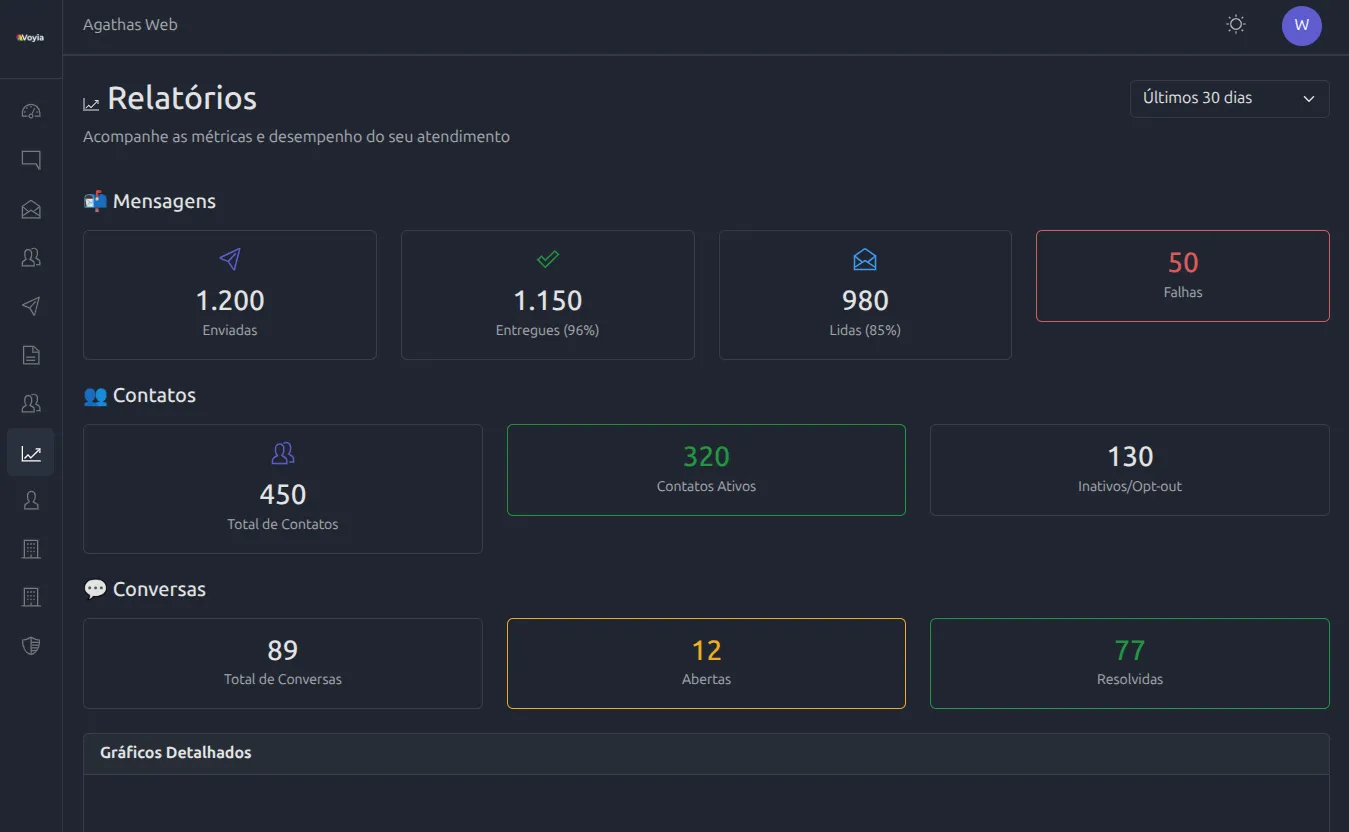Click the 'Enviadas' messages card
The width and height of the screenshot is (1349, 832).
(x=230, y=295)
